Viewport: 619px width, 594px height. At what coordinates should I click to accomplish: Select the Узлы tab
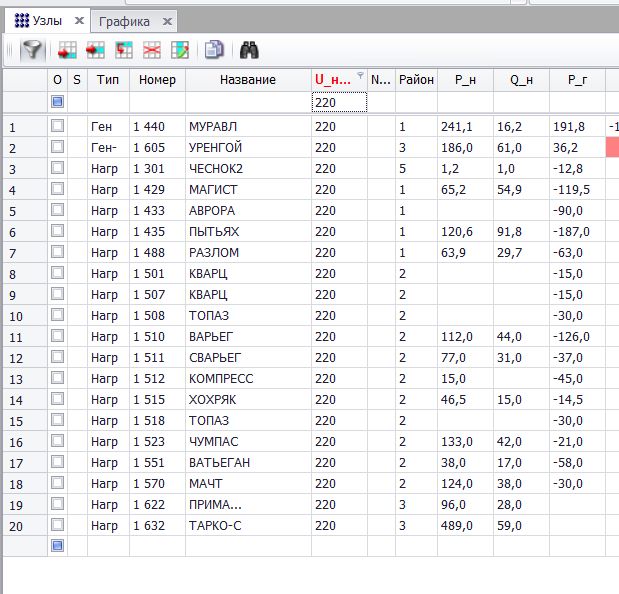[47, 21]
